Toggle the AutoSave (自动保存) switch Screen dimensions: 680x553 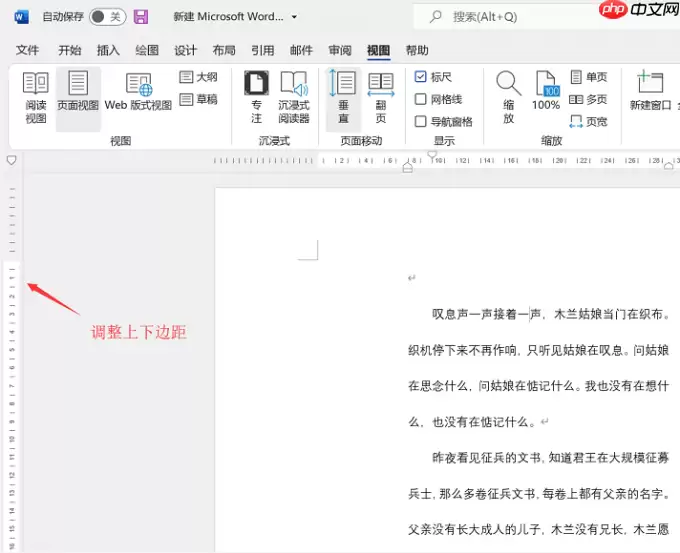coord(108,17)
